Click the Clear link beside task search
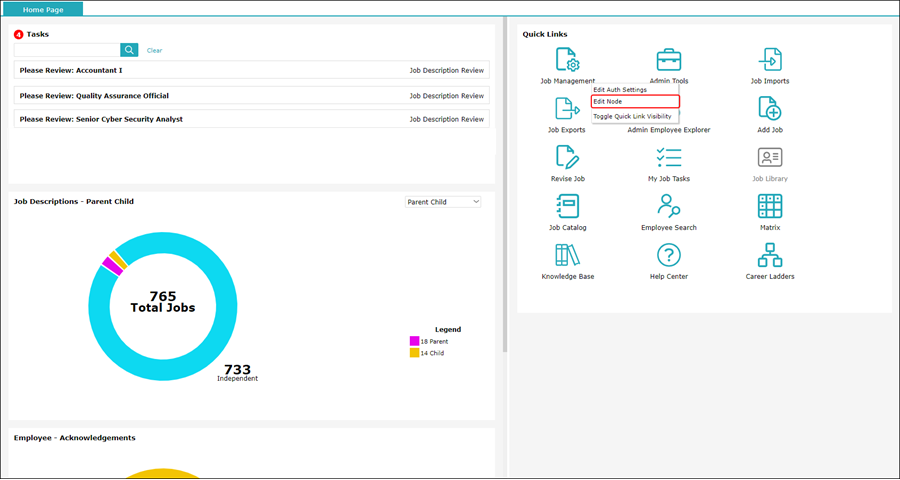 (154, 50)
